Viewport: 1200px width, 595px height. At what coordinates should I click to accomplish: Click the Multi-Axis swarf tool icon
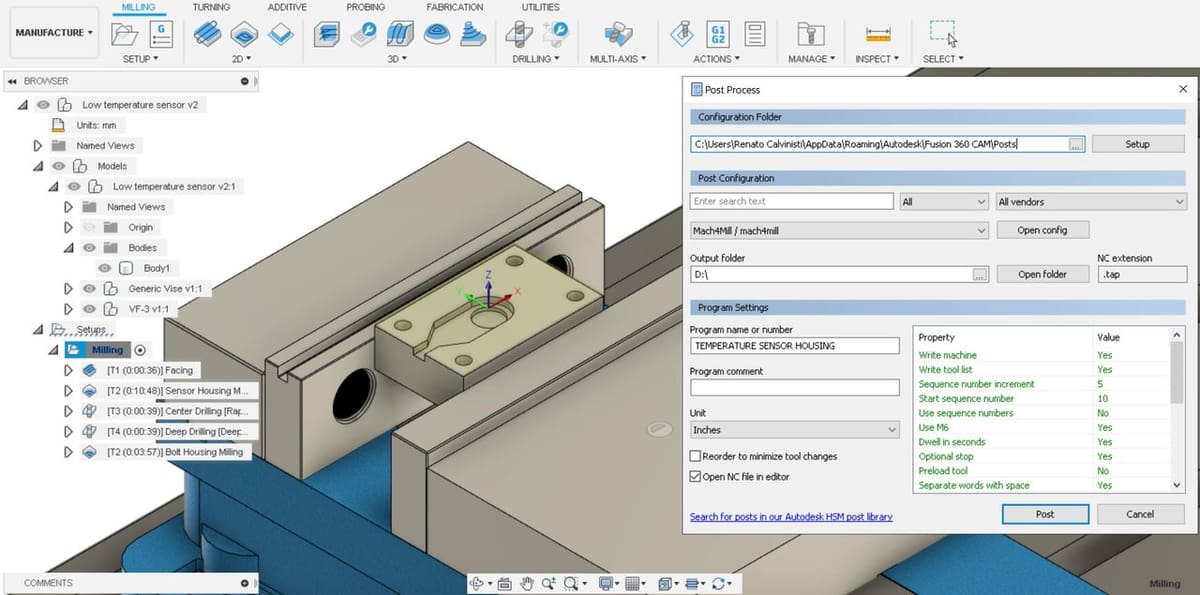618,34
